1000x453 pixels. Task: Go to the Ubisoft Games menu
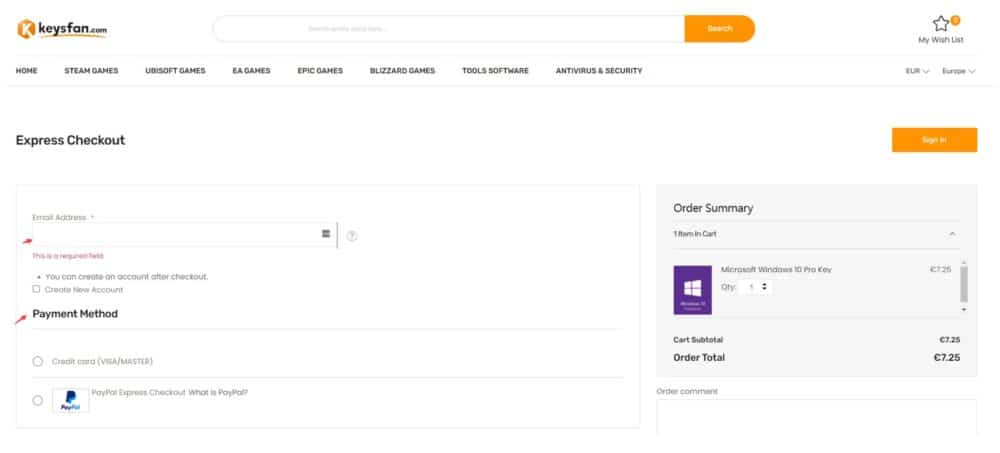[175, 71]
